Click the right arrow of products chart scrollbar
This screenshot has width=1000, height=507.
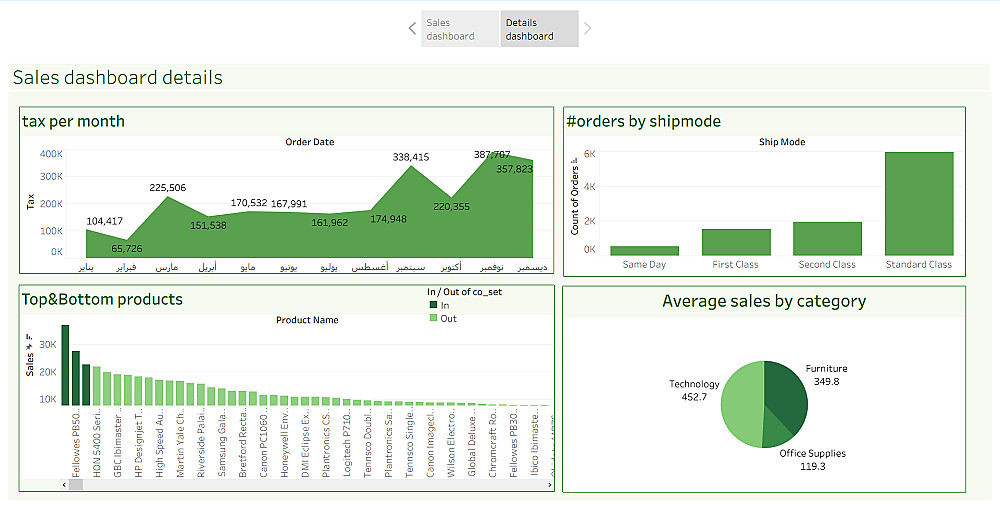pos(550,485)
